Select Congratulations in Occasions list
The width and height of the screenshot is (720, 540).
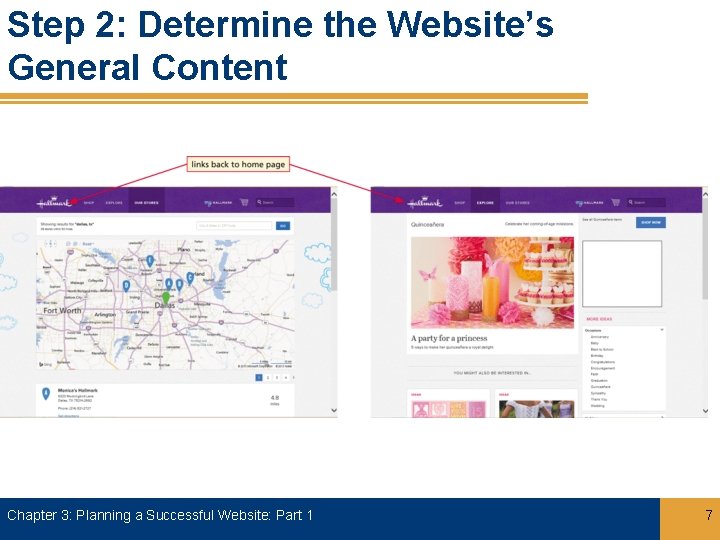(603, 362)
